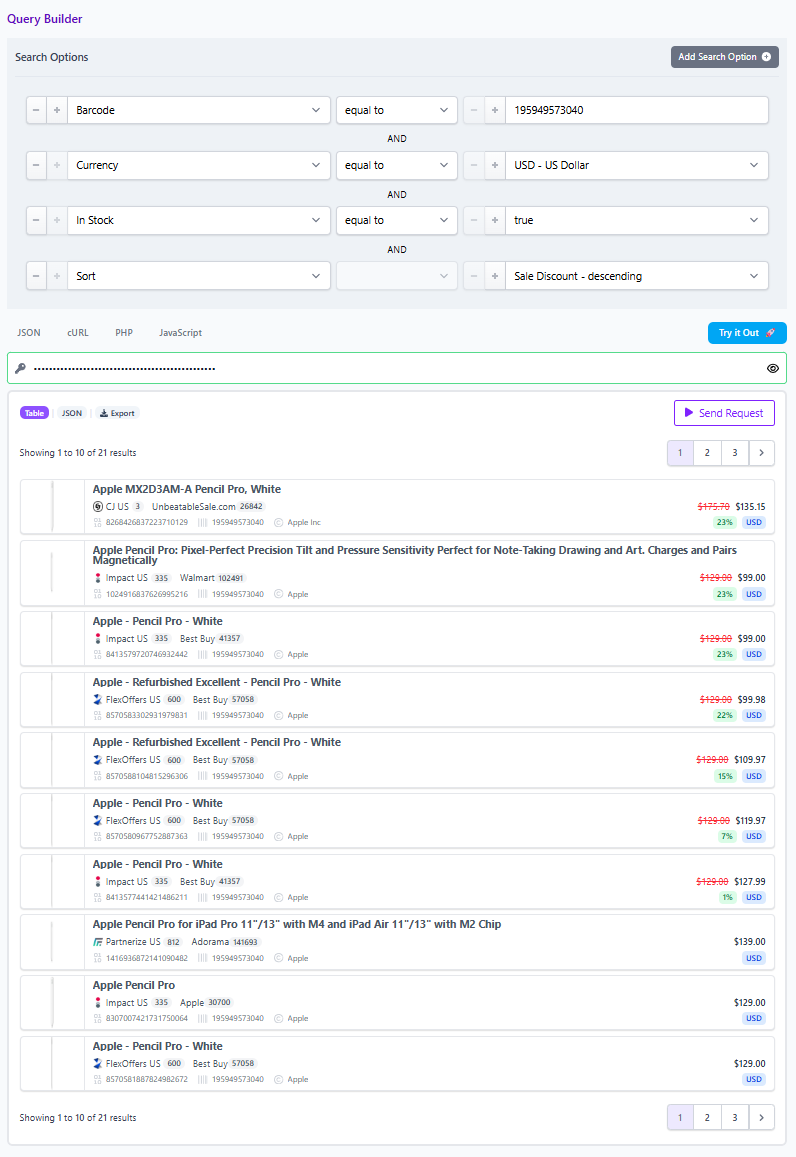Image resolution: width=796 pixels, height=1157 pixels.
Task: Switch to the JSON code tab
Action: [x=29, y=333]
